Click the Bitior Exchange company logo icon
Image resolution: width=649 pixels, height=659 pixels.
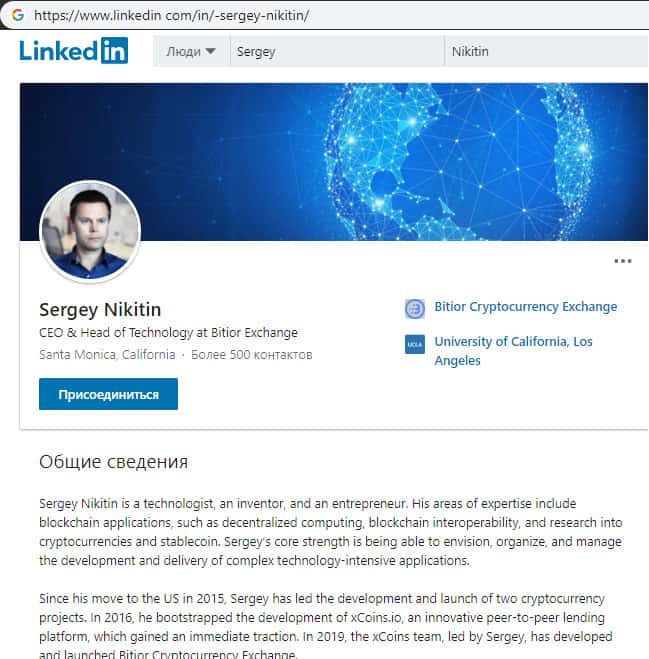click(415, 309)
